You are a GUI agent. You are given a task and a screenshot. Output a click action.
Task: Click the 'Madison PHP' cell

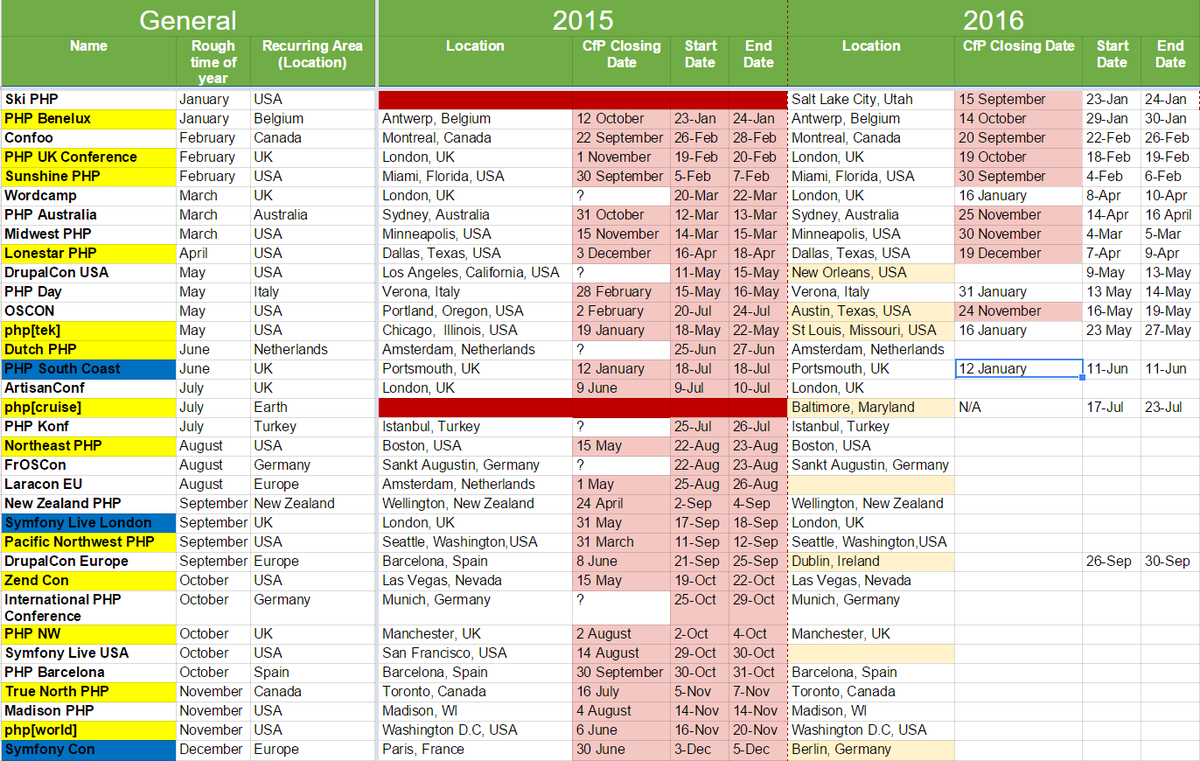[x=89, y=710]
